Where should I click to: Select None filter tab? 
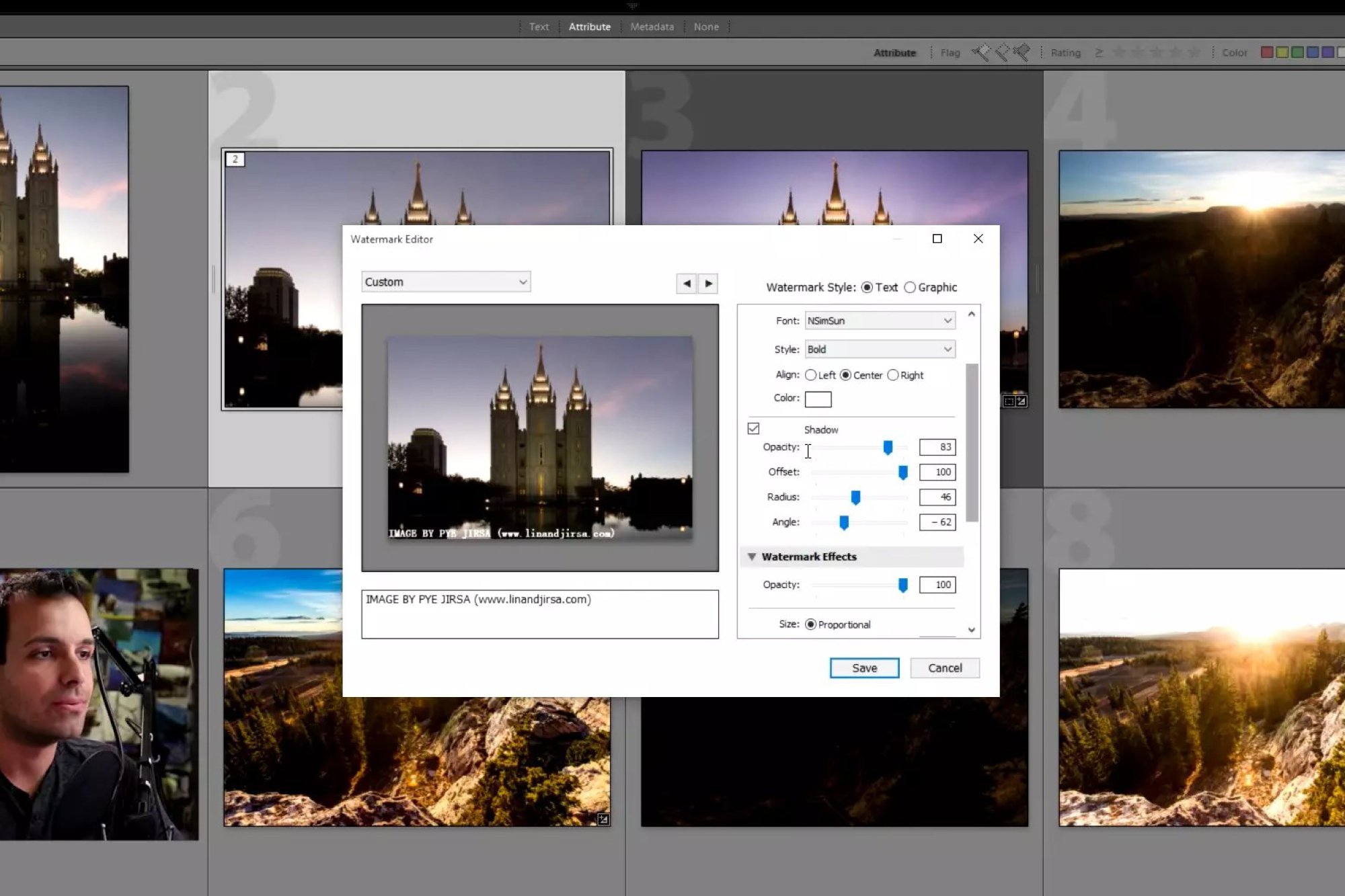706,27
